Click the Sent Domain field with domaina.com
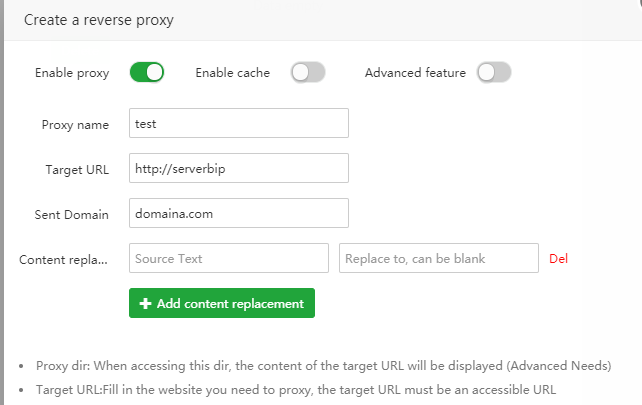This screenshot has height=405, width=642. tap(238, 213)
